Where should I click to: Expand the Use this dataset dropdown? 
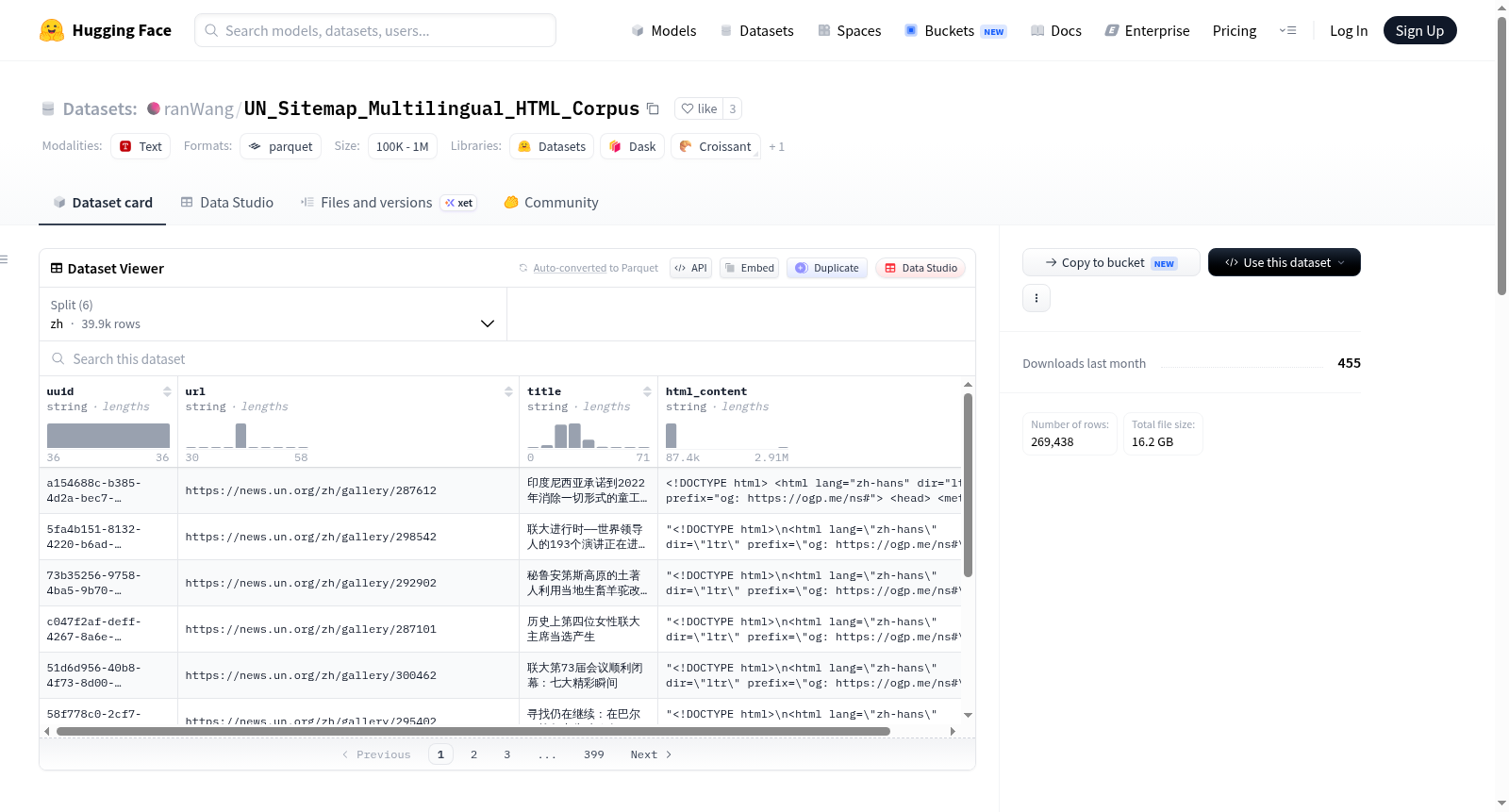tap(1284, 262)
